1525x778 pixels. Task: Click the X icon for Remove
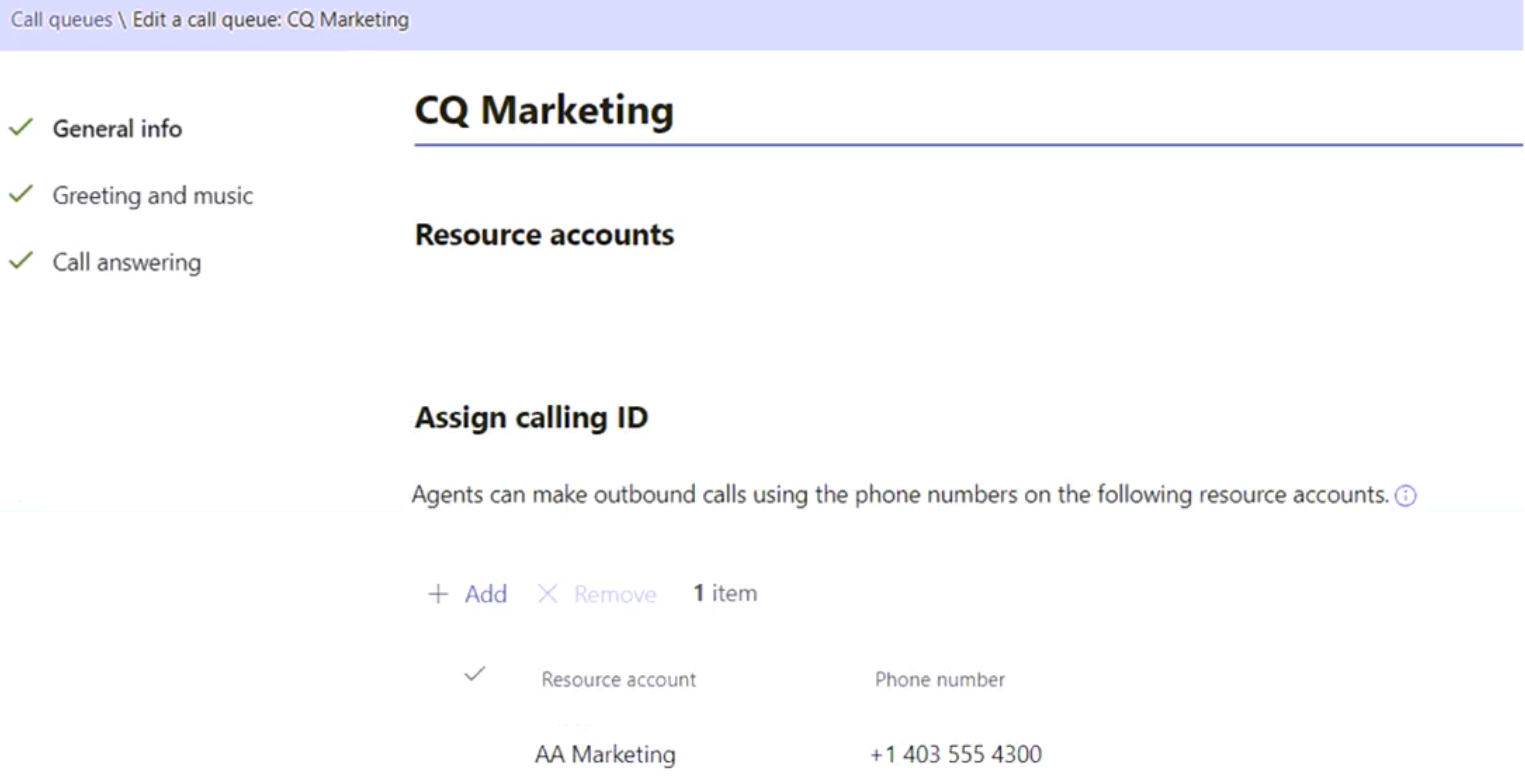[547, 594]
